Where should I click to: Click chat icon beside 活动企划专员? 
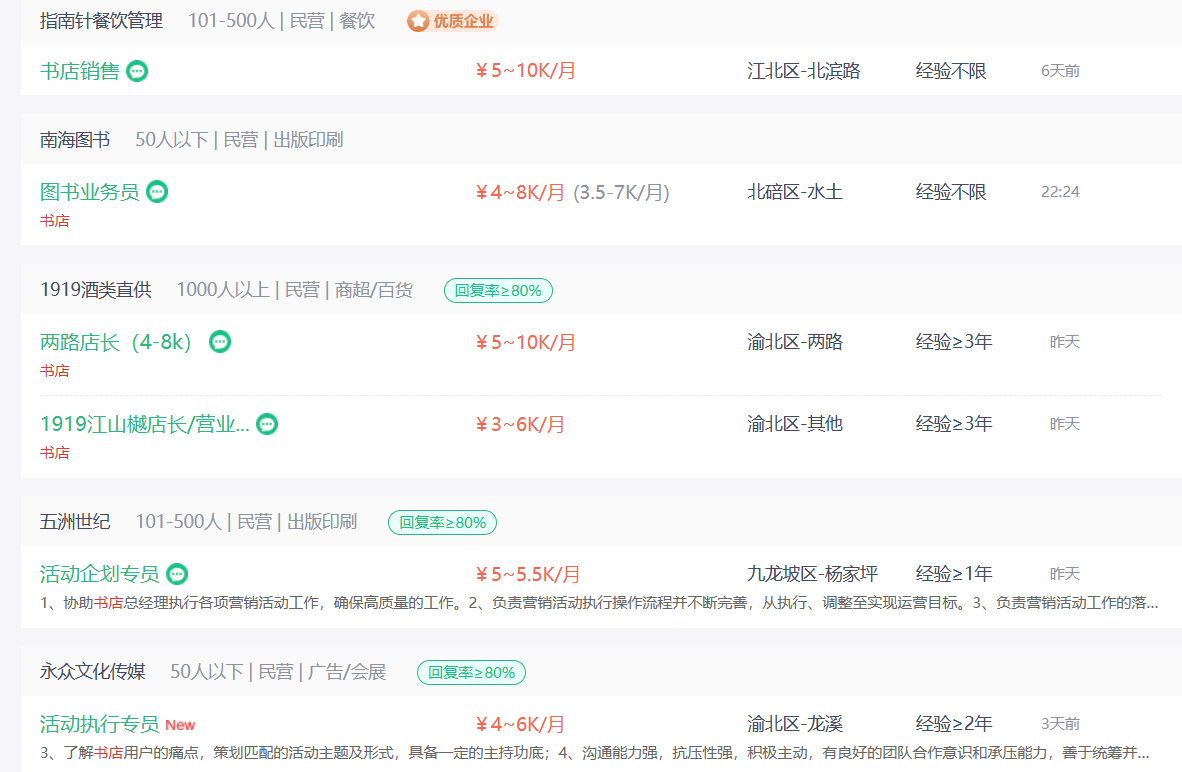tap(177, 574)
